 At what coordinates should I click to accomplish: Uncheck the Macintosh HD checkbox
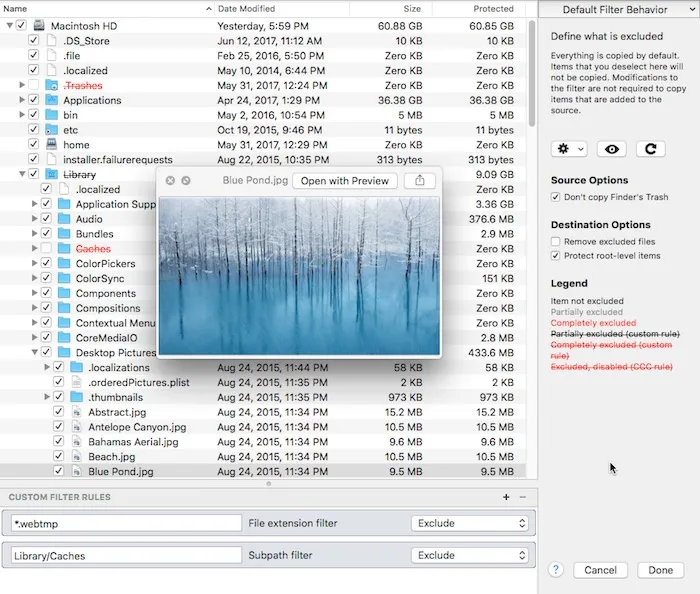(x=21, y=25)
